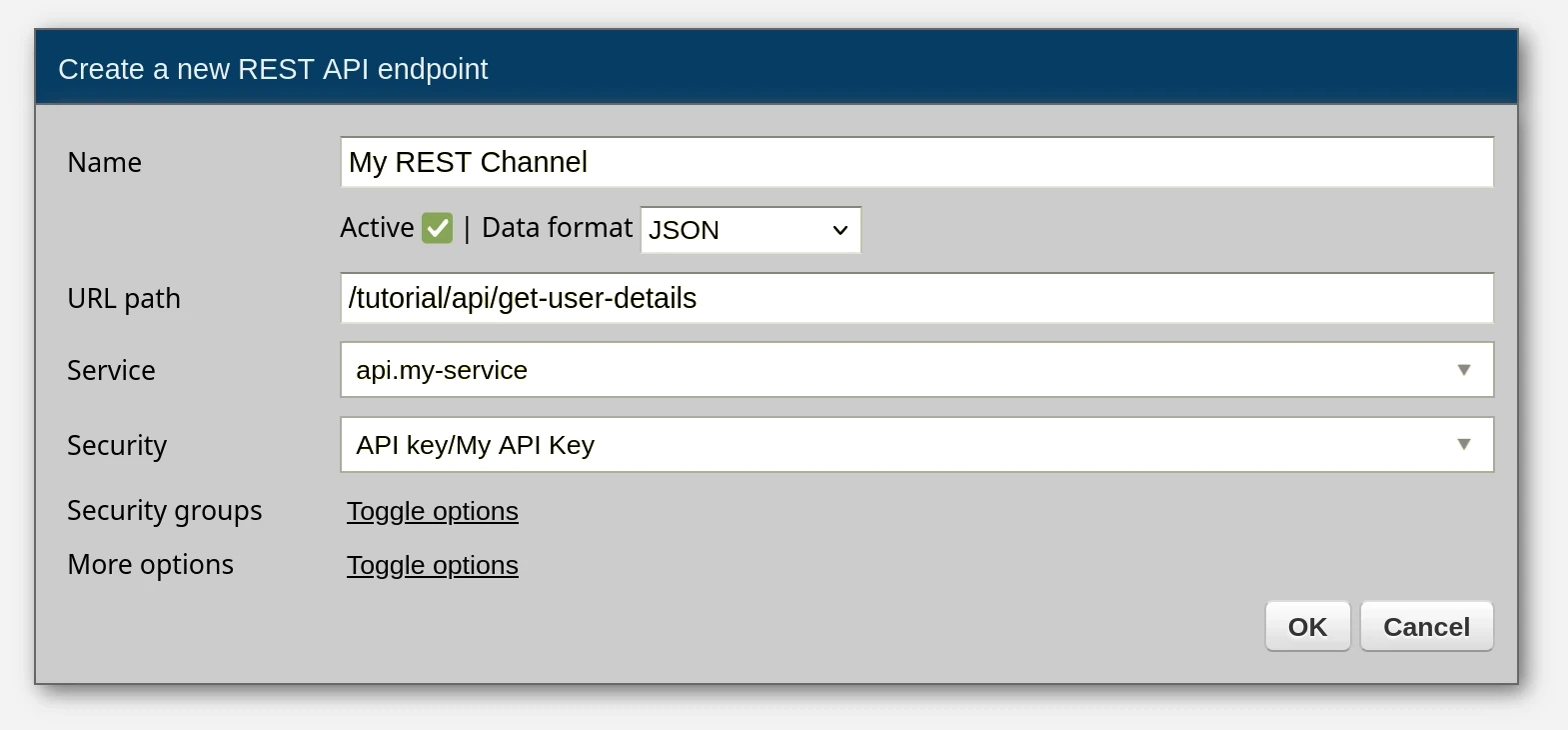Toggle options for Security groups
This screenshot has height=730, width=1568.
[432, 511]
